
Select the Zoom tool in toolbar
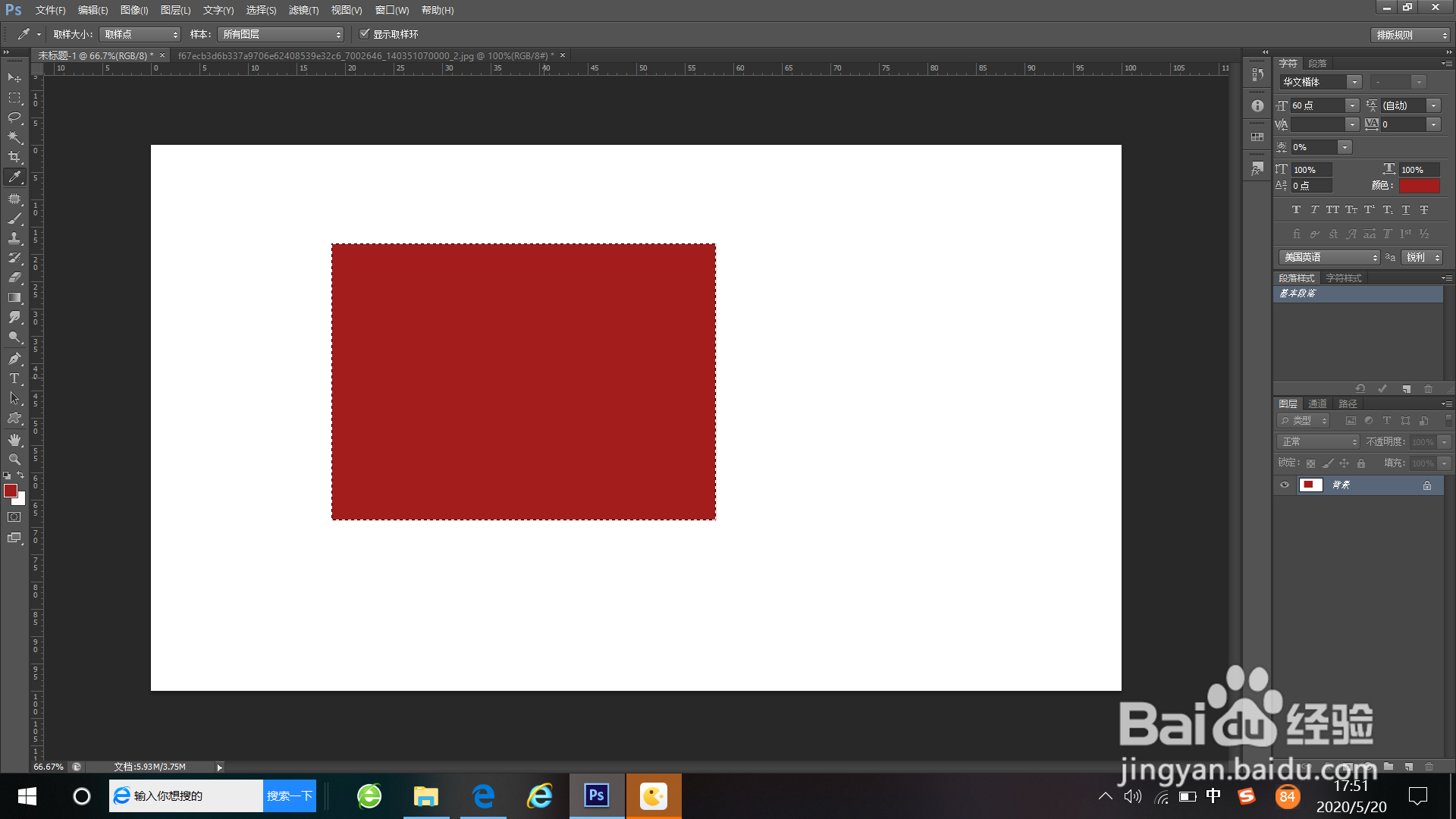pyautogui.click(x=14, y=460)
